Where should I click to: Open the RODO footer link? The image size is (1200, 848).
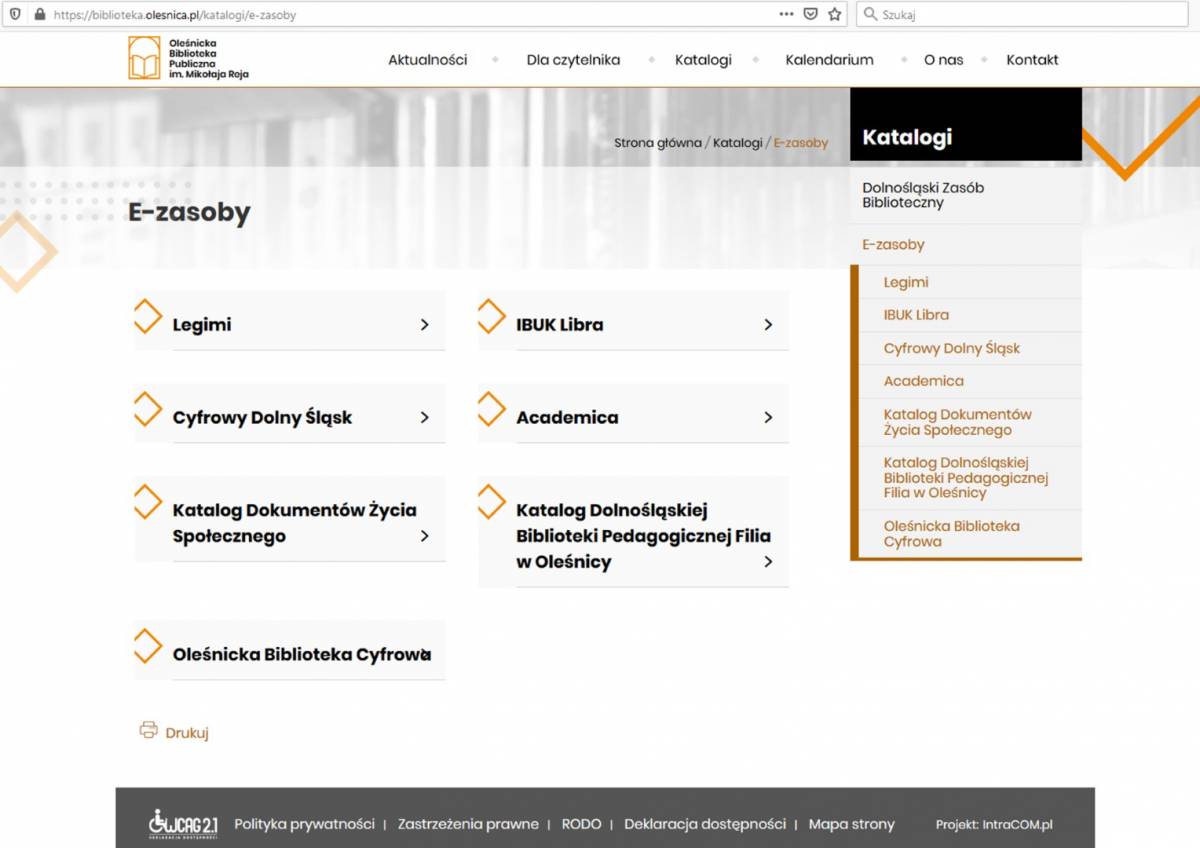tap(582, 824)
